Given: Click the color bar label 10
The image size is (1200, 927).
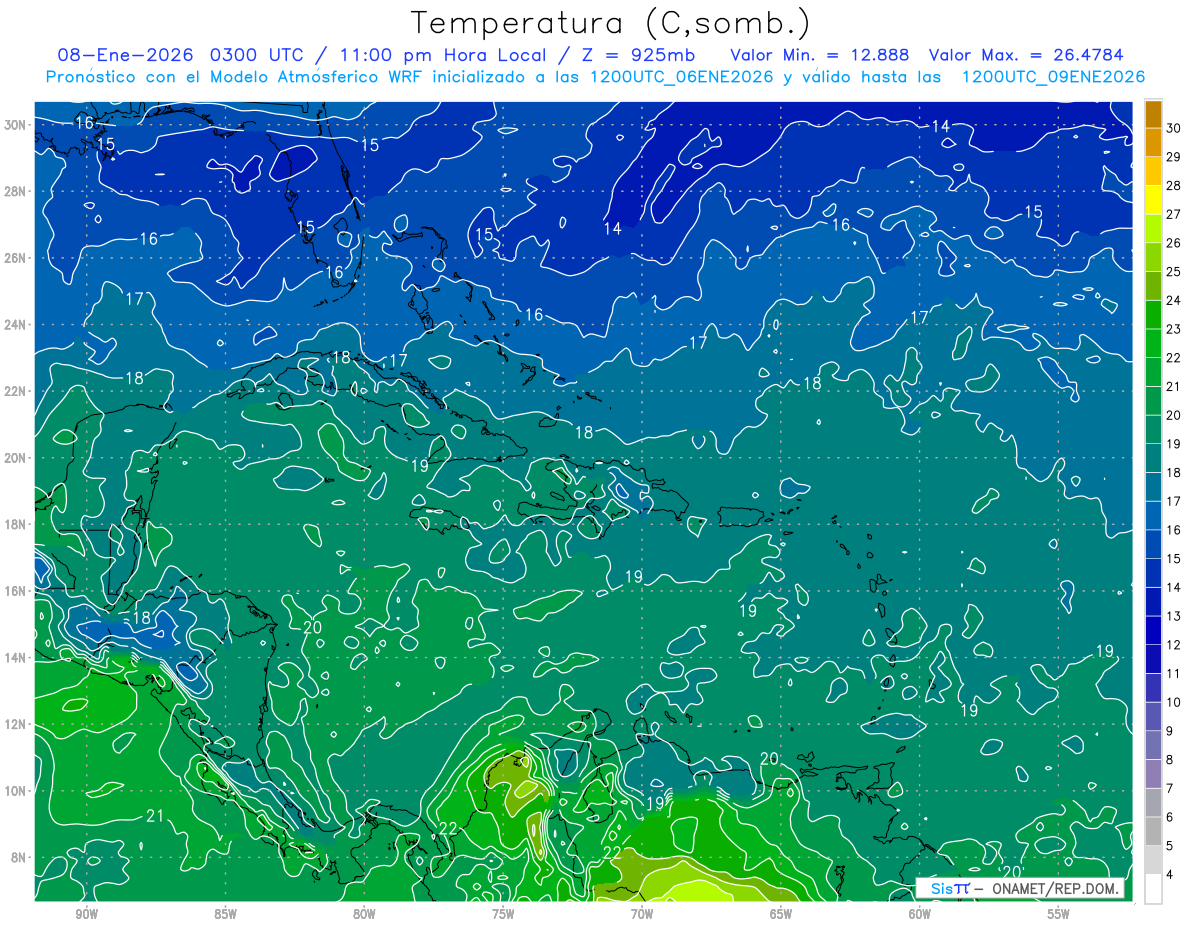Looking at the screenshot, I should click(x=1174, y=703).
